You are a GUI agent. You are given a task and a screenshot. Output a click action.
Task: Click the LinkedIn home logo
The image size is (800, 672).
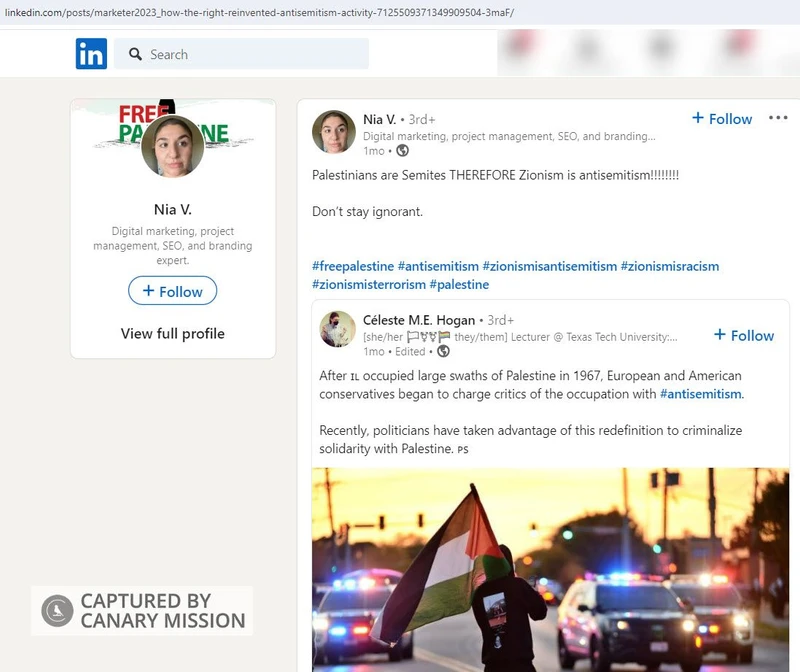[90, 54]
